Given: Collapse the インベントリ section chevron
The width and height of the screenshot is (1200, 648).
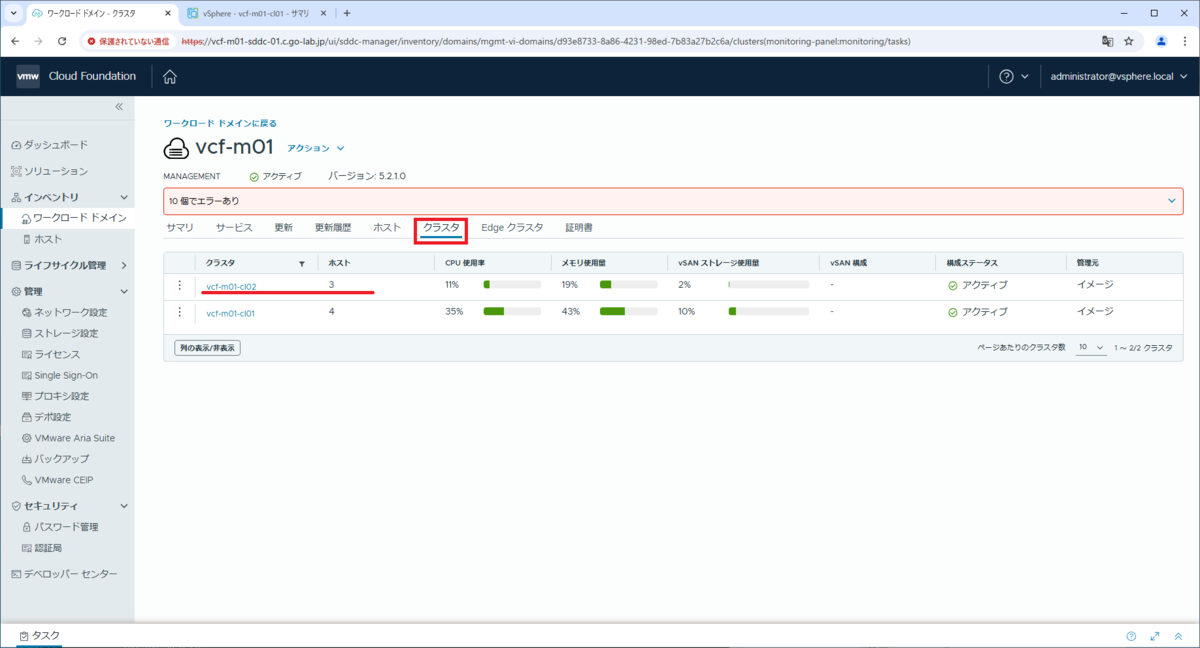Looking at the screenshot, I should tap(124, 197).
